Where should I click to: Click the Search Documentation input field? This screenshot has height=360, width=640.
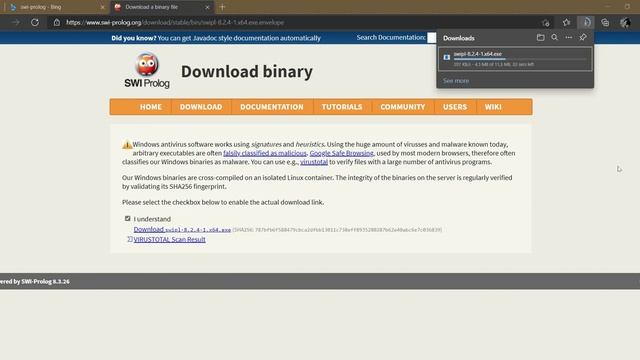(x=431, y=38)
